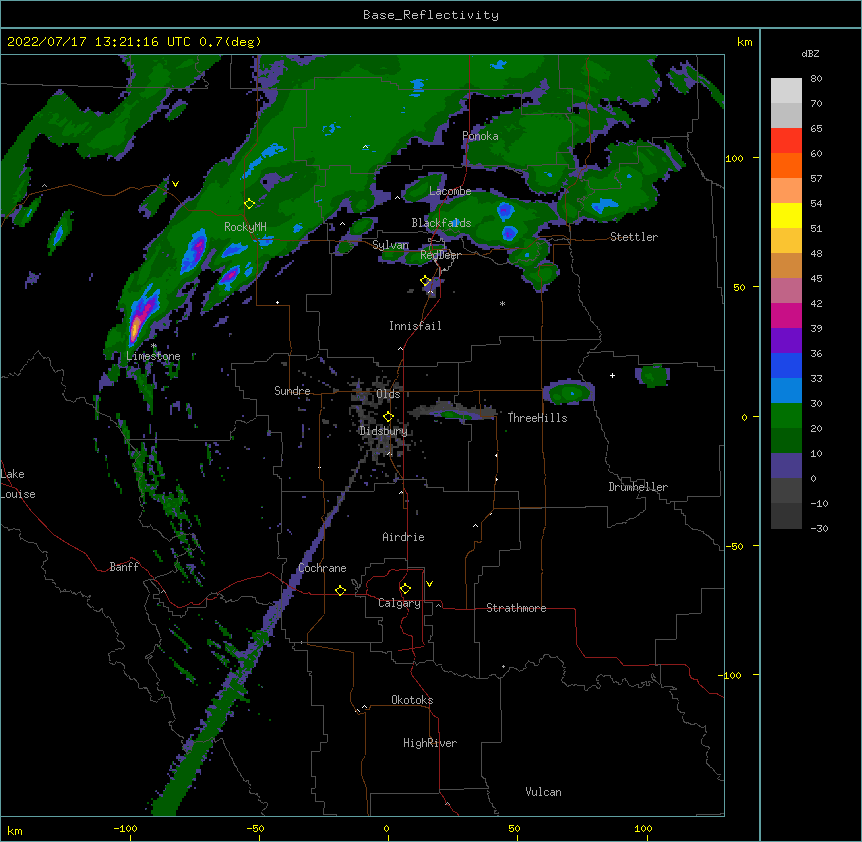Click the Didsbury town label
The image size is (862, 842).
(384, 431)
